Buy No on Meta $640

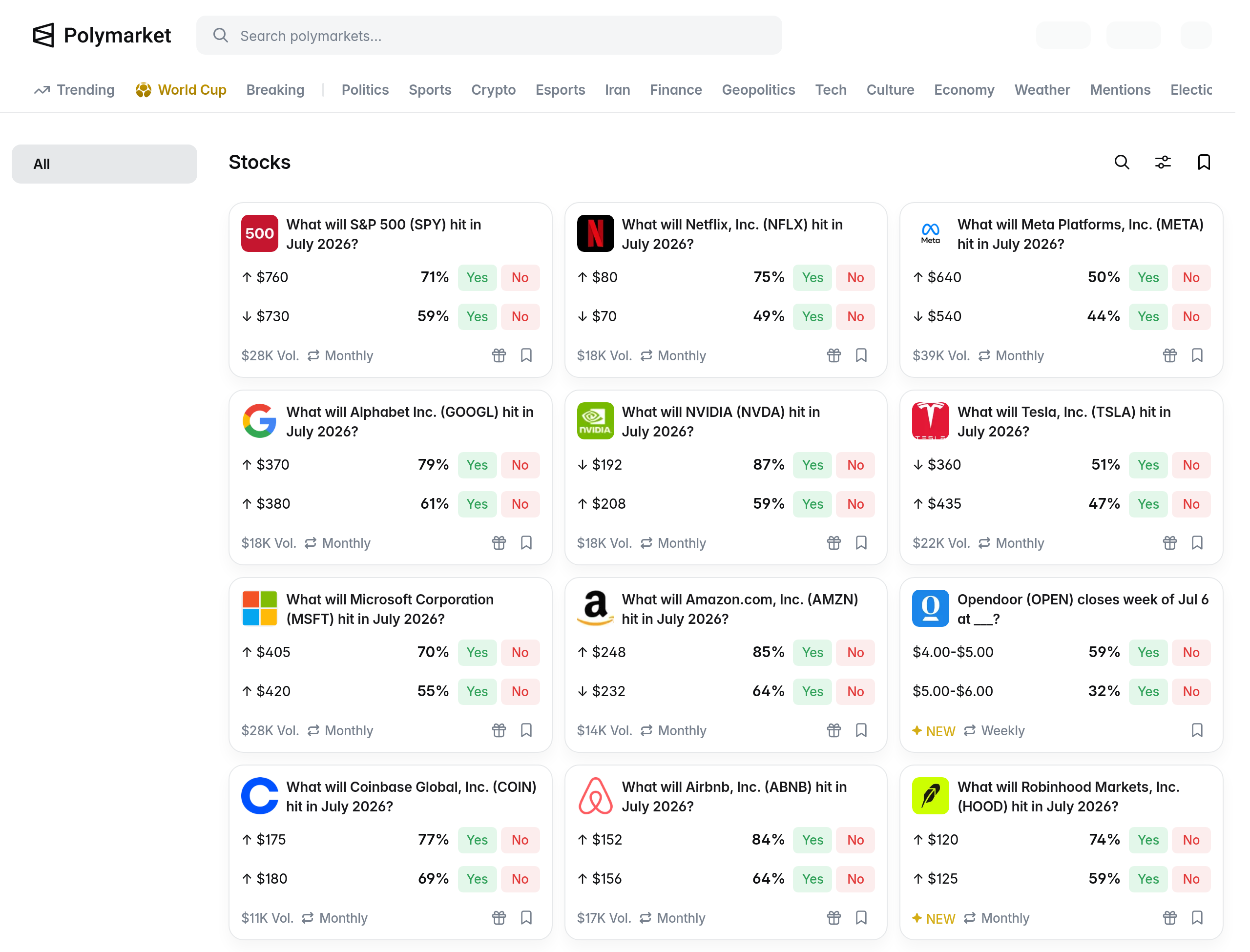point(1191,278)
